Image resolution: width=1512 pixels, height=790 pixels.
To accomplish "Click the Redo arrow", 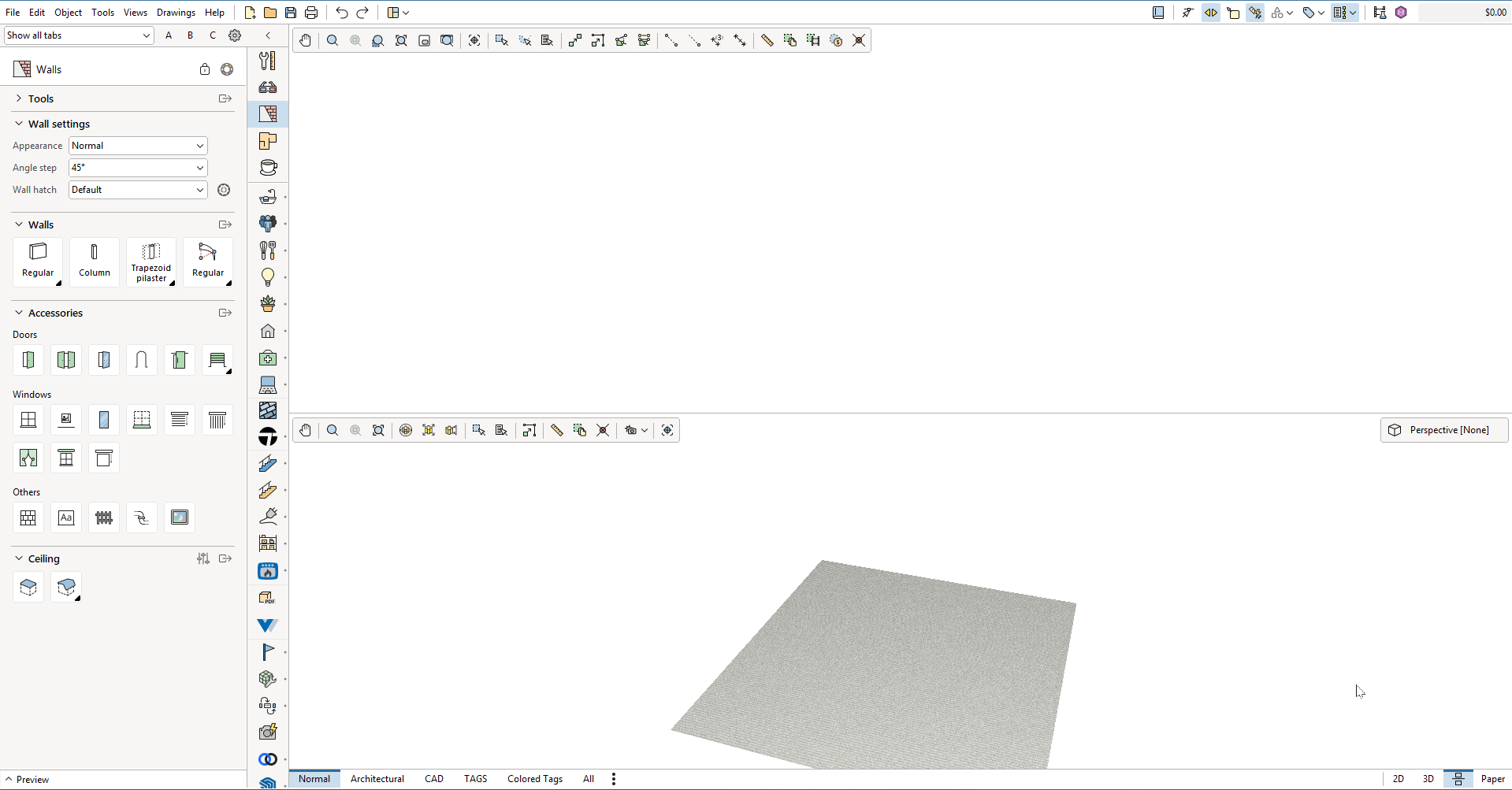I will click(362, 13).
